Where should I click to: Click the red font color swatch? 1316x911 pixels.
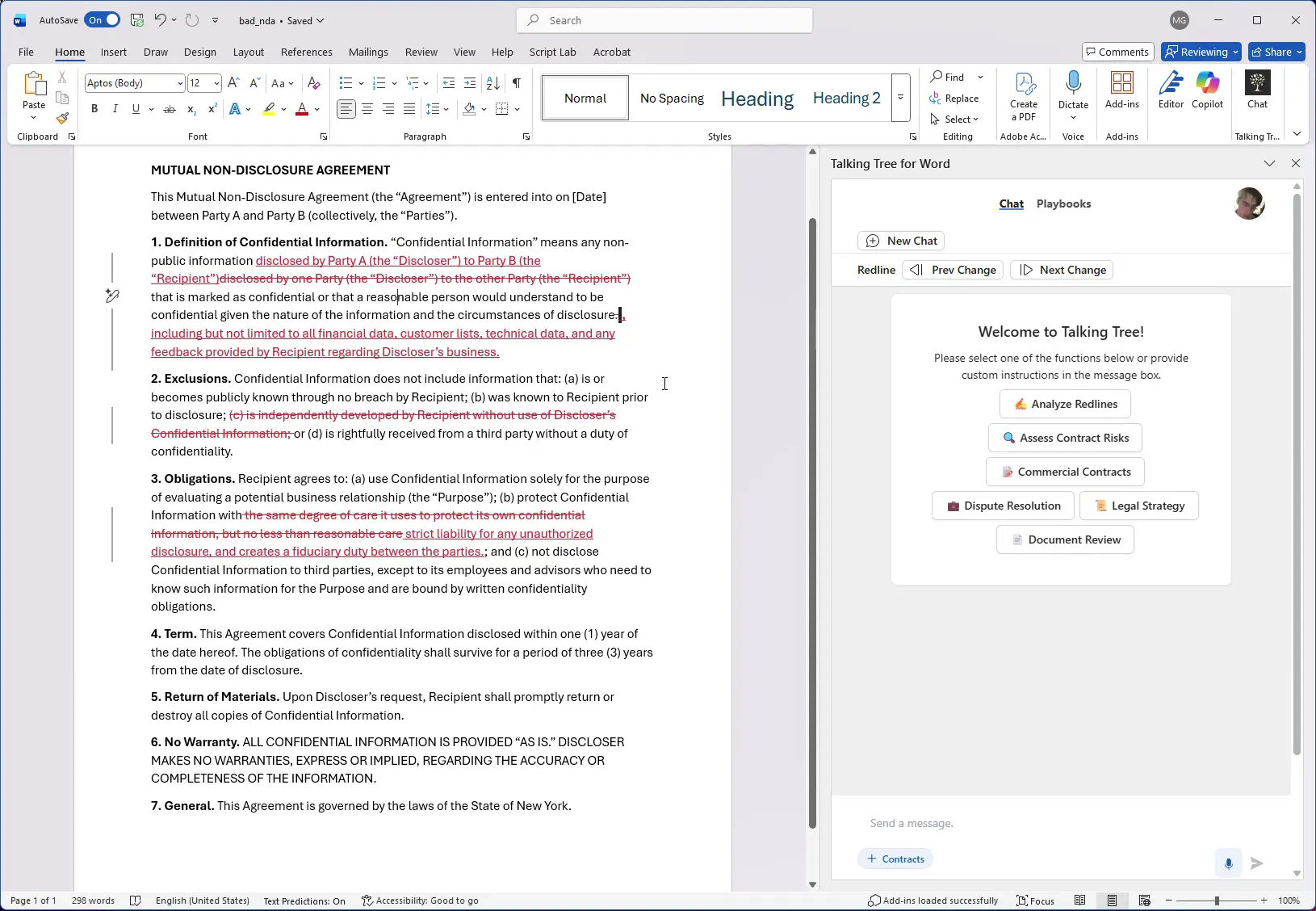tap(302, 109)
